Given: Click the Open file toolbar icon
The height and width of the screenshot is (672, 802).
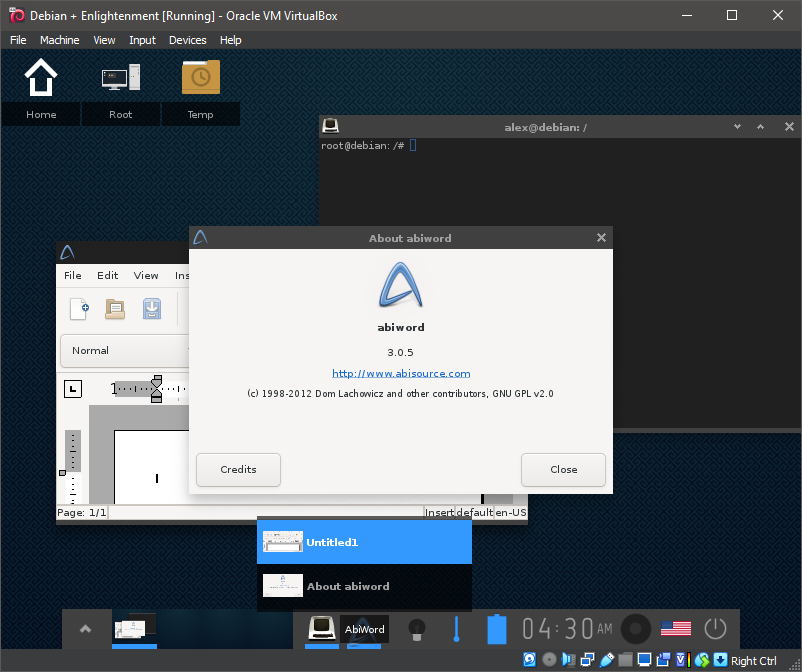Looking at the screenshot, I should click(115, 309).
